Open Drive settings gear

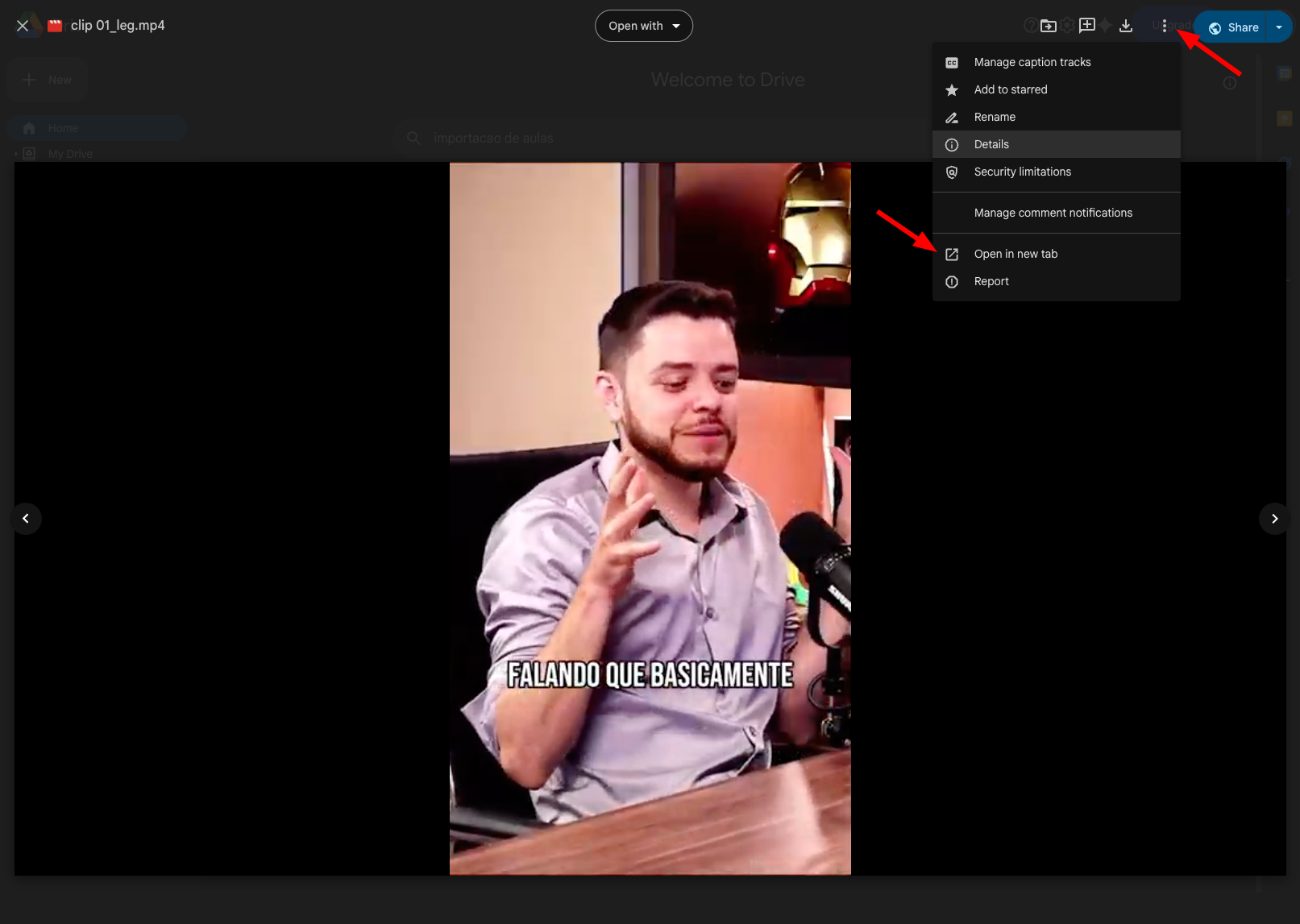point(1066,25)
